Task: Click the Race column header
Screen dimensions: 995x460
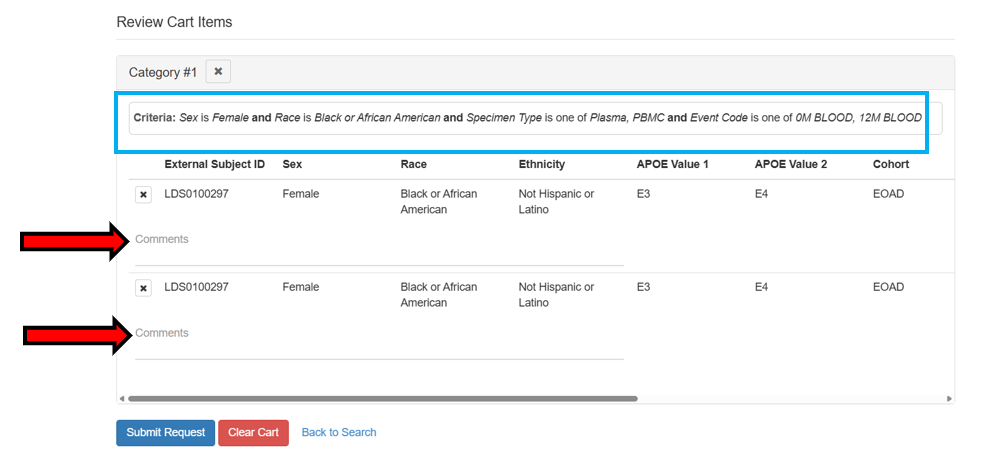Action: coord(413,164)
